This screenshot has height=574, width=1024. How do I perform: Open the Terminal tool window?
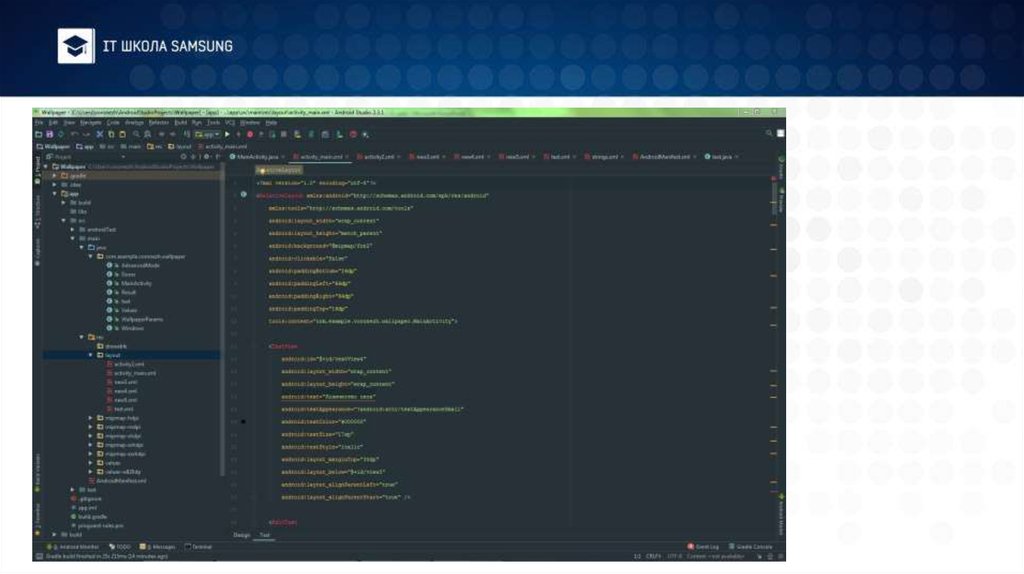tap(201, 547)
